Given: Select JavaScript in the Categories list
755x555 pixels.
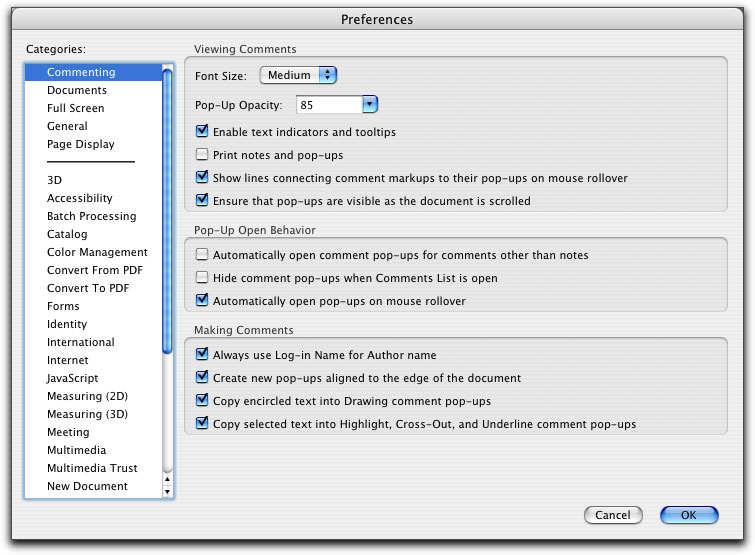Looking at the screenshot, I should [x=72, y=378].
